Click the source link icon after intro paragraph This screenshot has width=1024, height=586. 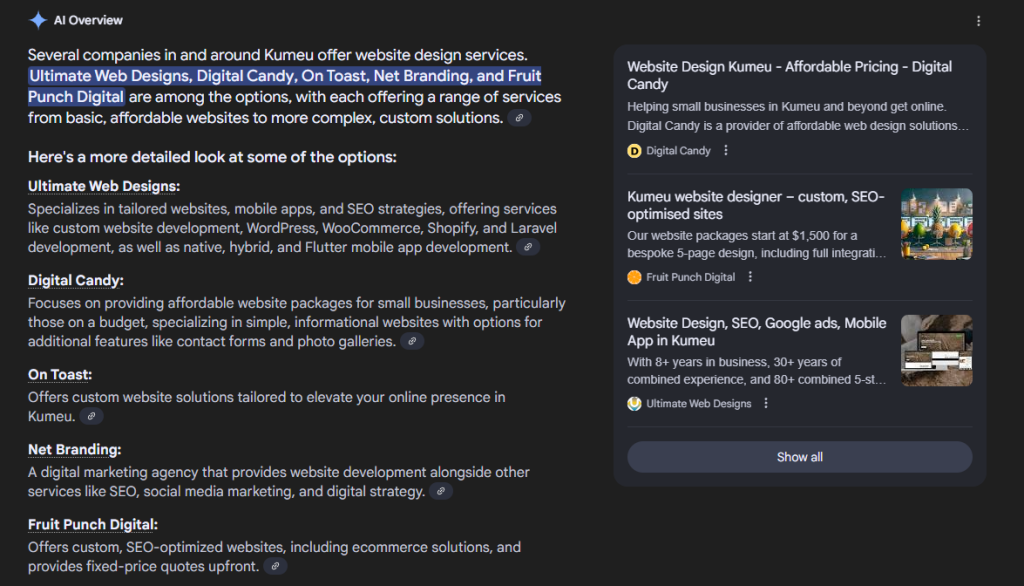(x=519, y=118)
